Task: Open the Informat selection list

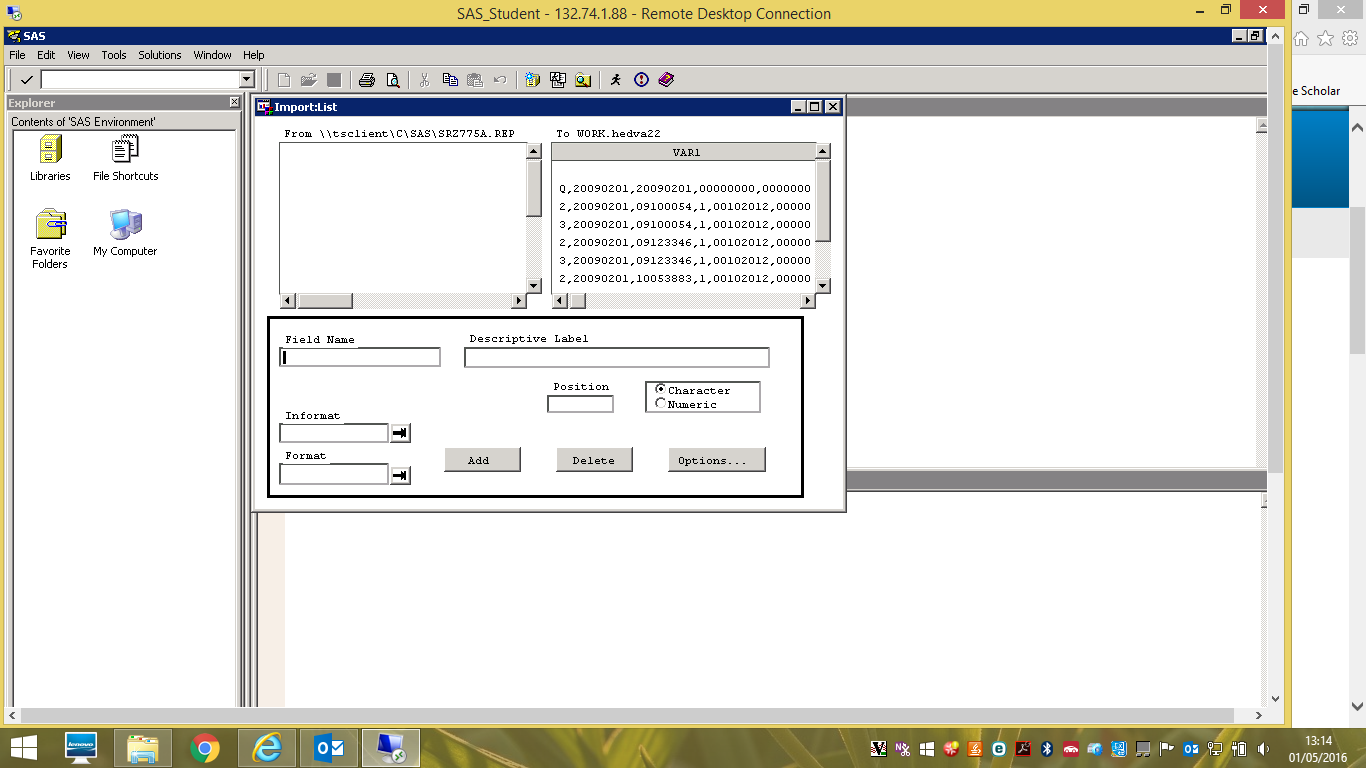Action: (x=401, y=432)
